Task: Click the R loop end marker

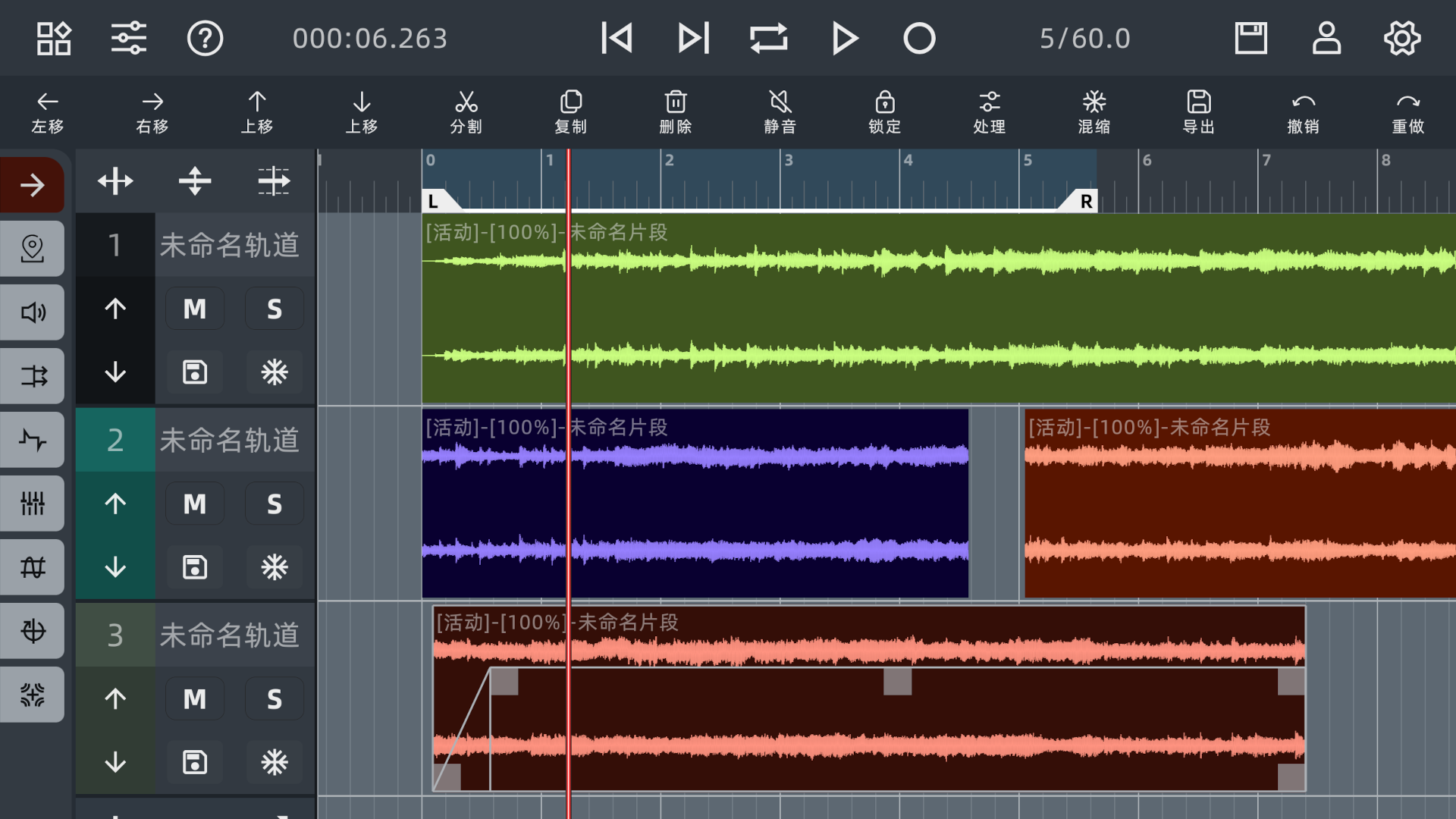Action: point(1086,201)
